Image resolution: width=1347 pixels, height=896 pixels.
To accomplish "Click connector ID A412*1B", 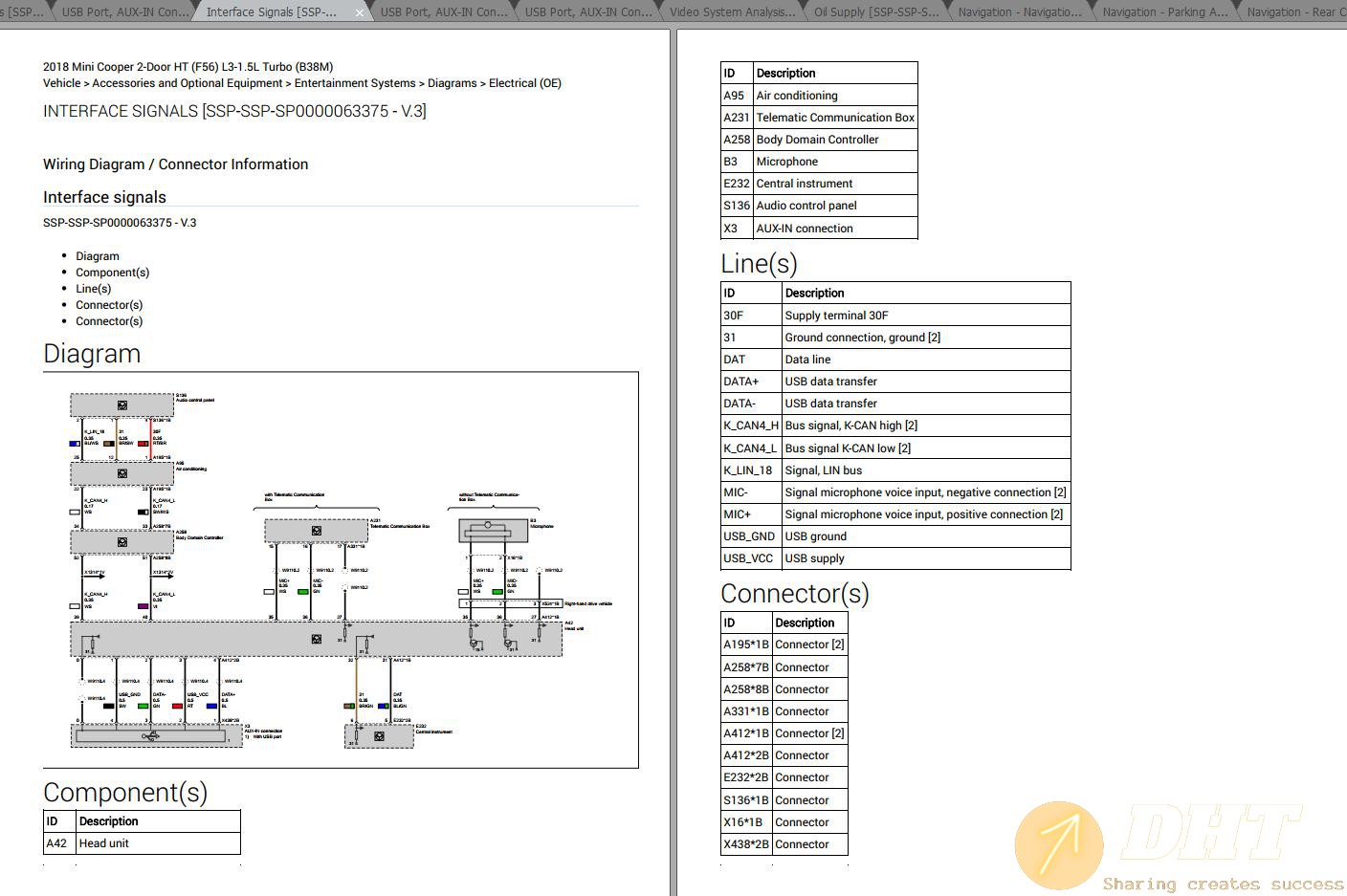I will pyautogui.click(x=746, y=733).
